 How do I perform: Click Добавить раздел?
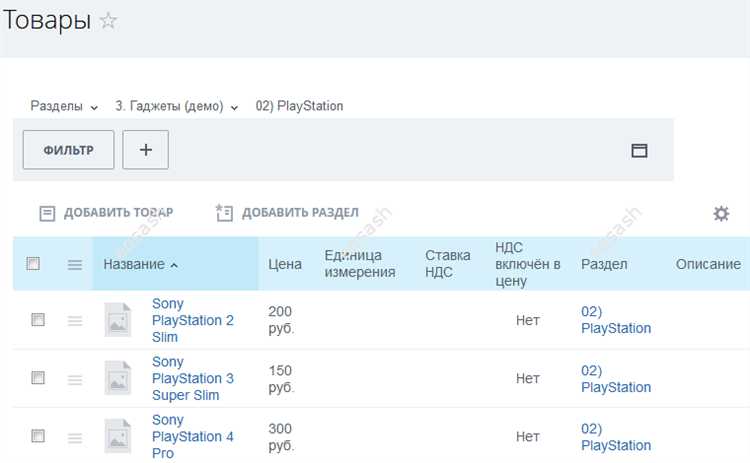[300, 212]
